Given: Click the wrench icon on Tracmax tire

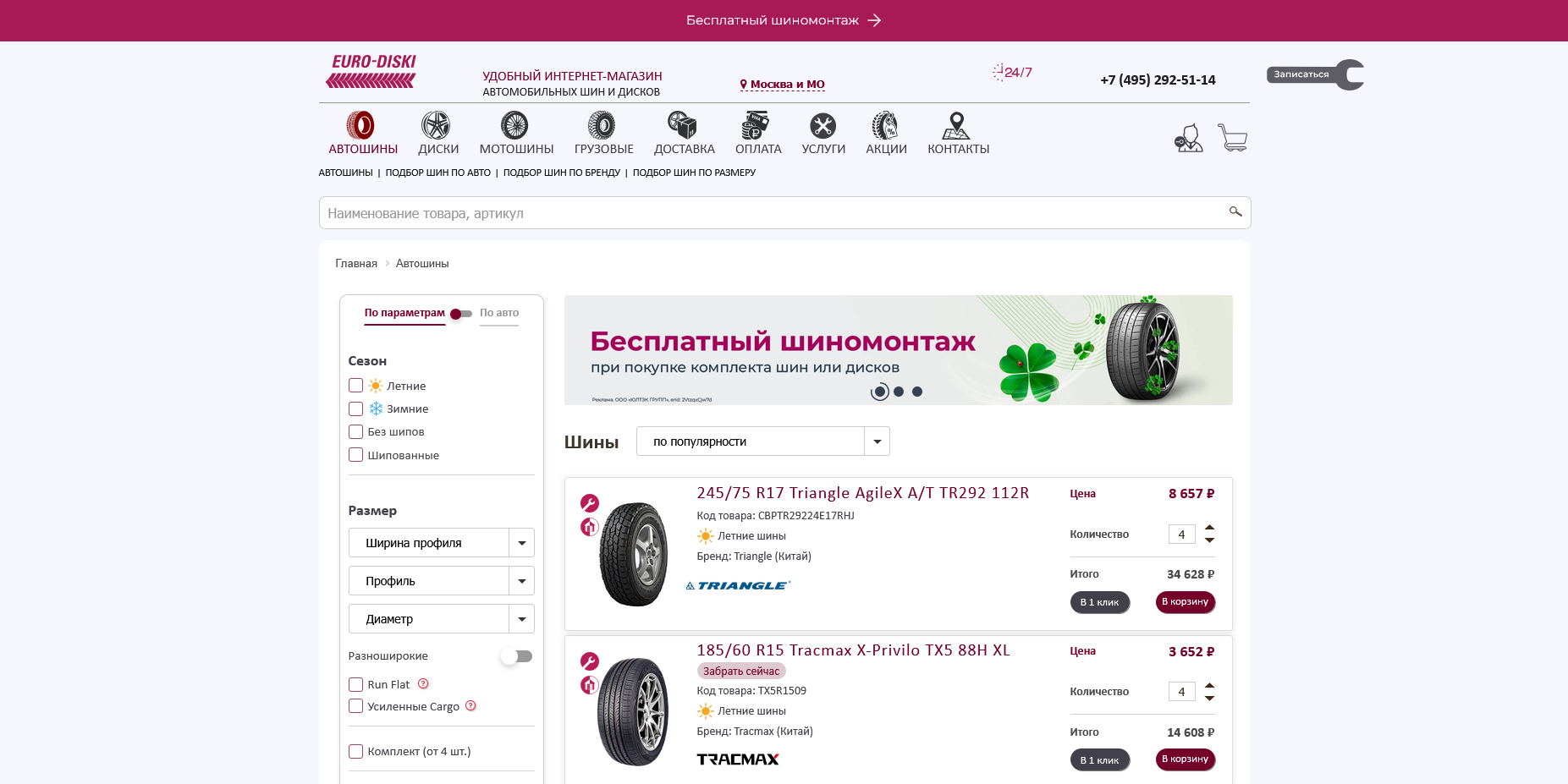Looking at the screenshot, I should (x=590, y=661).
